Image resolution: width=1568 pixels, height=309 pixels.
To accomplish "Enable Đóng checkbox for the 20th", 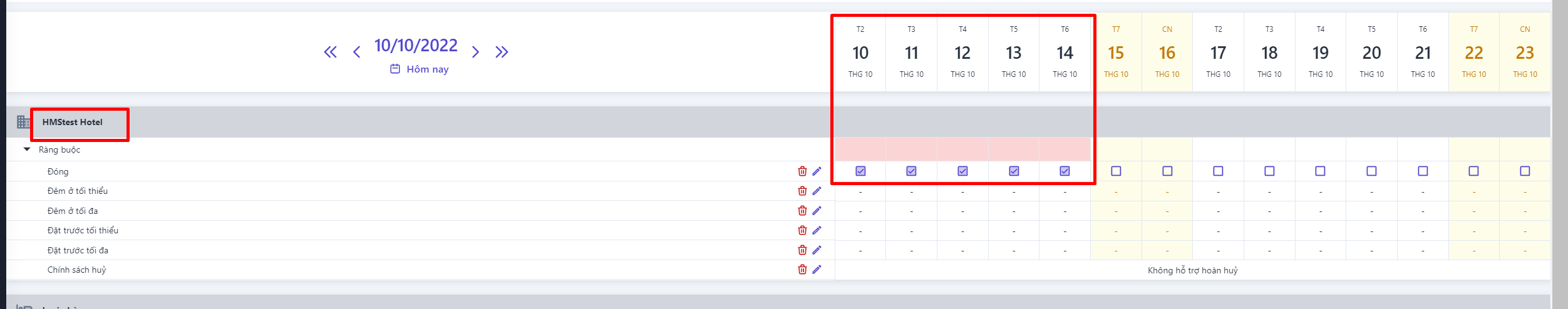I will point(1371,171).
